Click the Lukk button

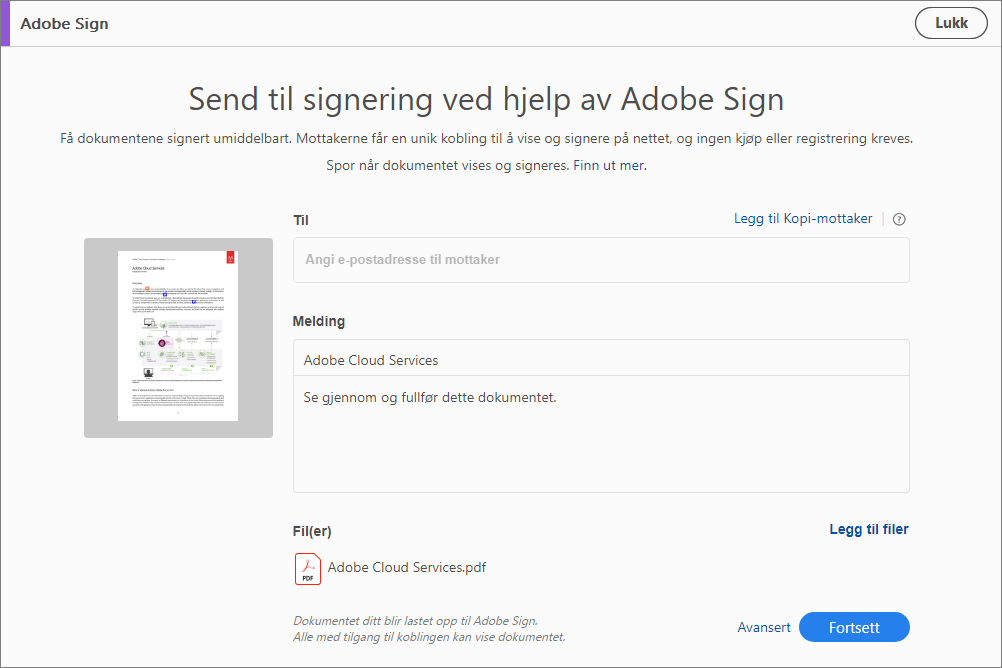point(951,23)
